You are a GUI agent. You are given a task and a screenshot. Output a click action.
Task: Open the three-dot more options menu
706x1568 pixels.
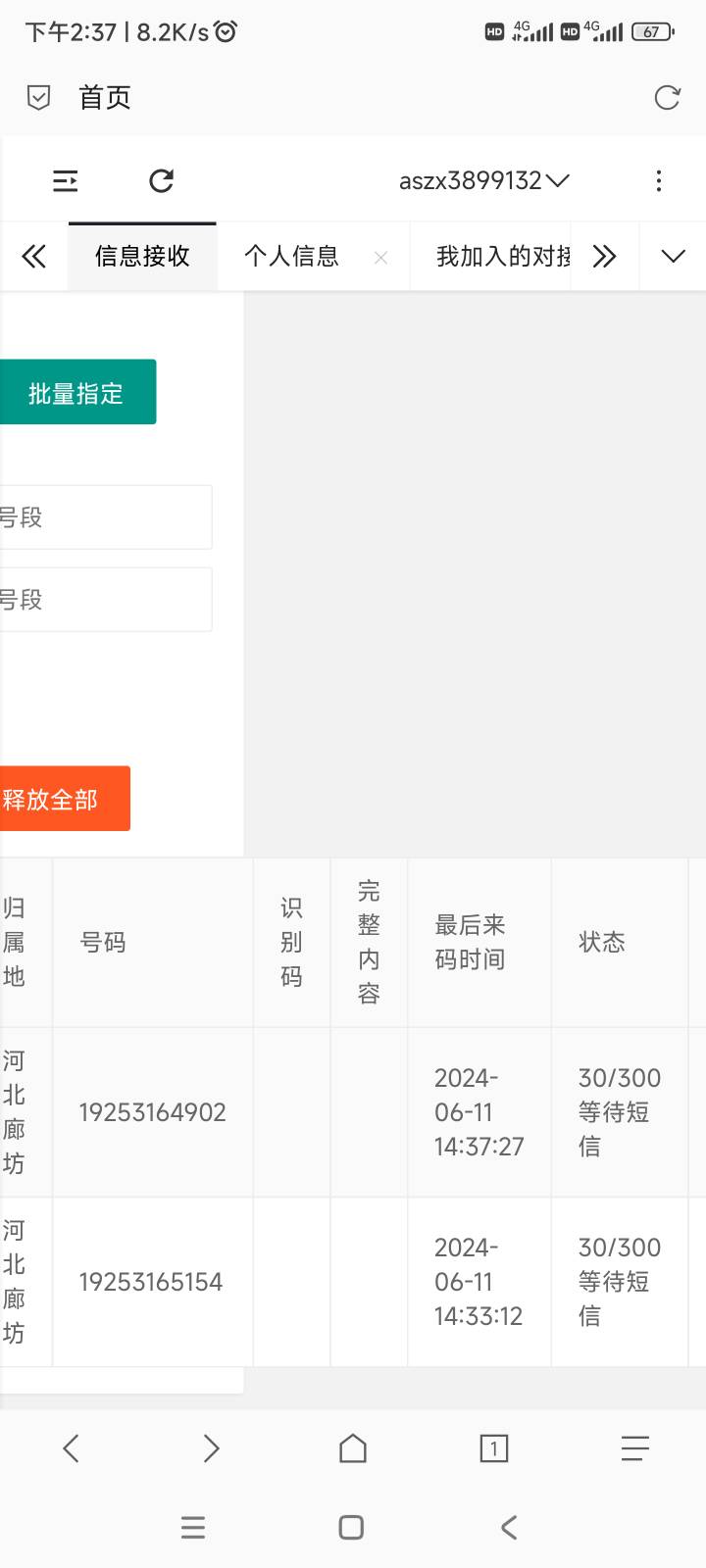659,180
